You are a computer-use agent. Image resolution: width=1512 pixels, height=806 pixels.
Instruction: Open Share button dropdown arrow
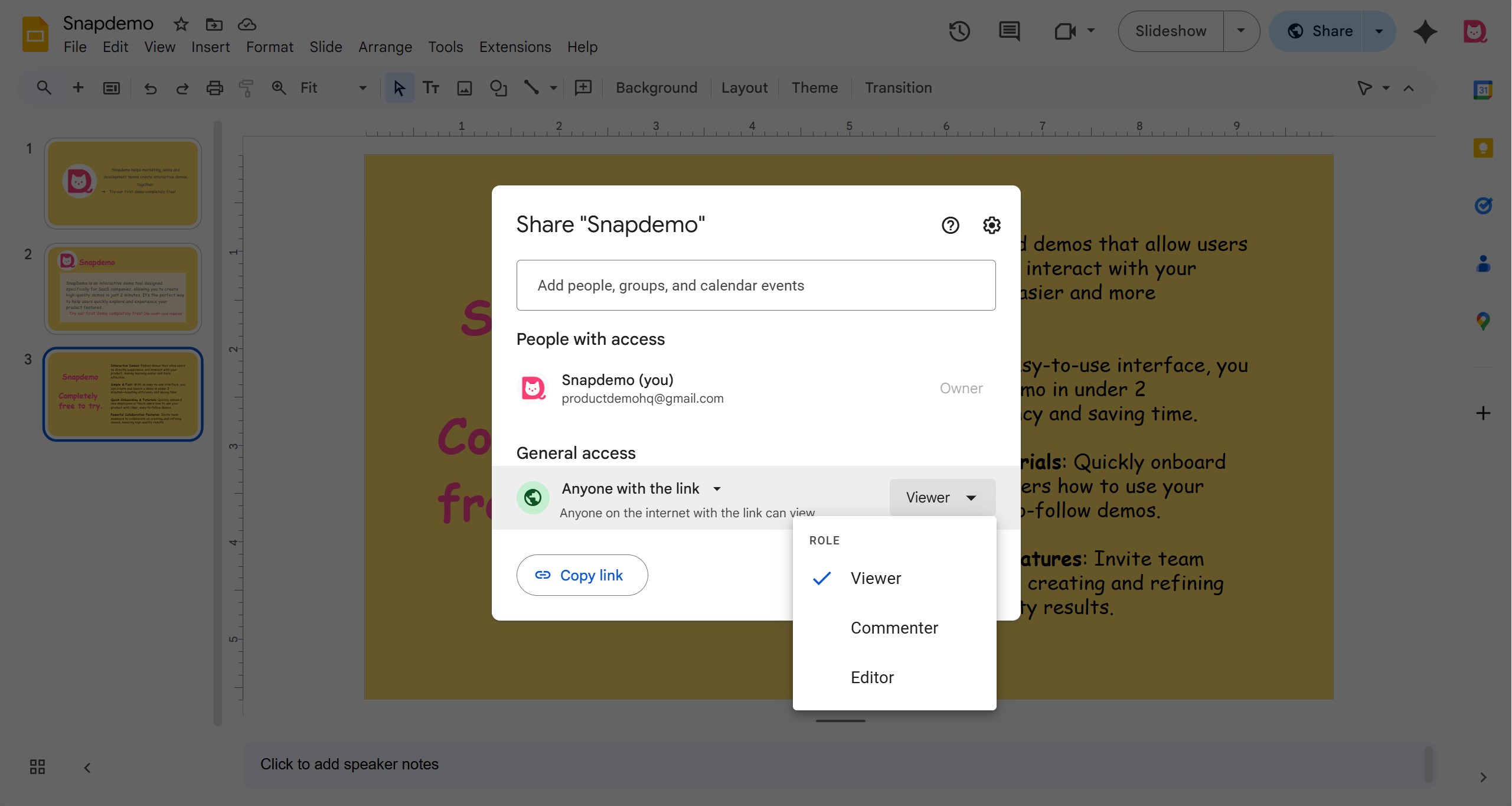1379,31
